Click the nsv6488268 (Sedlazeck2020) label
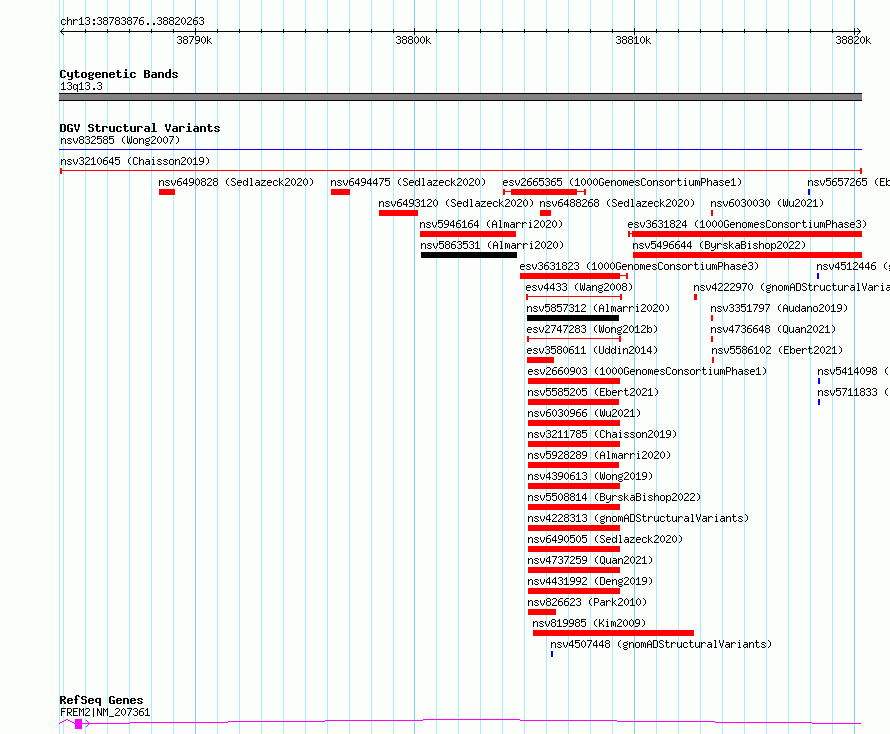Viewport: 890px width, 734px height. (617, 203)
